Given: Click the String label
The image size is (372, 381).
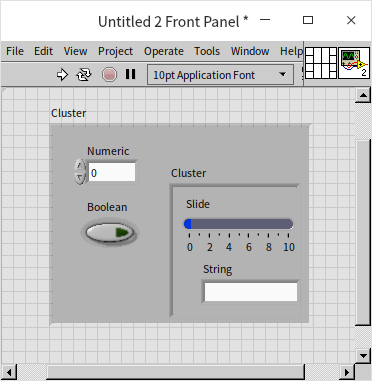Looking at the screenshot, I should click(x=217, y=269).
